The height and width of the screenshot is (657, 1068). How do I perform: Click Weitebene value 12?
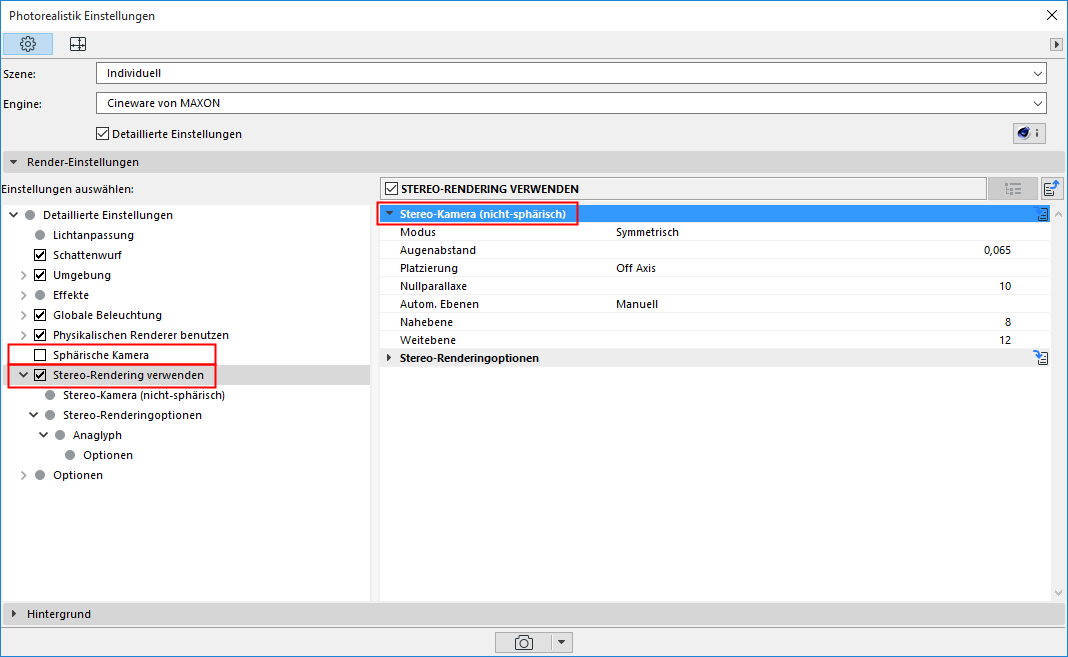(1005, 340)
